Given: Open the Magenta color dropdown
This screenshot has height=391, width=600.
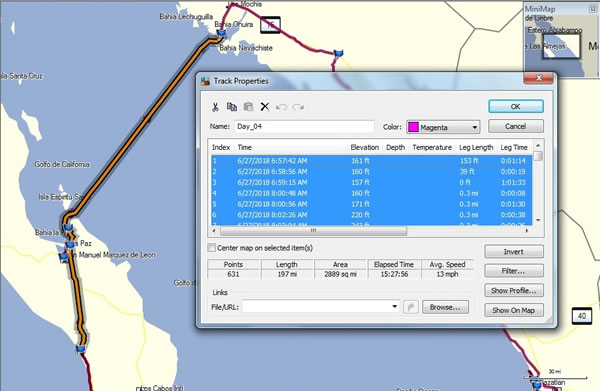Looking at the screenshot, I should coord(474,127).
